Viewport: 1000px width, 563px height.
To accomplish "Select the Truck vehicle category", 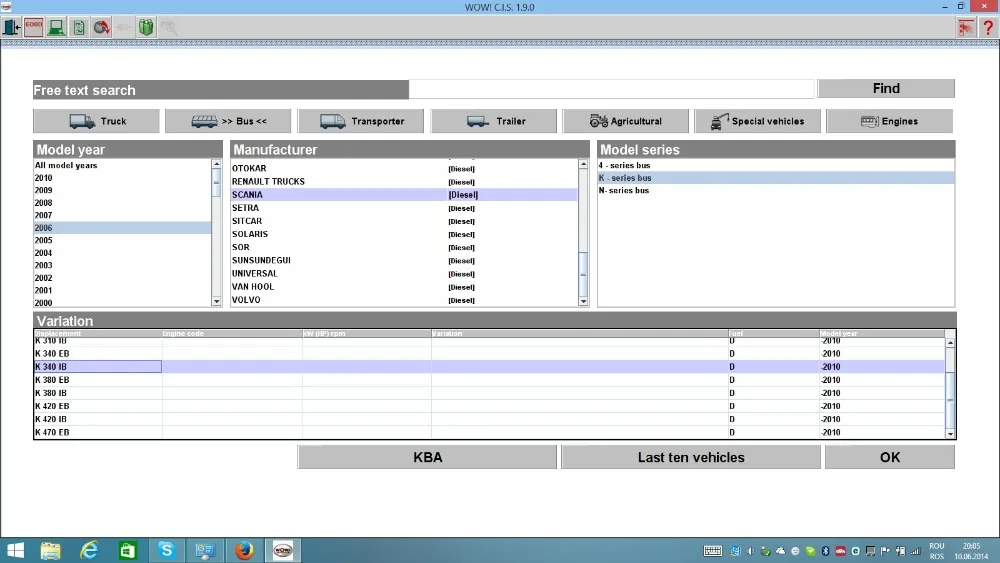I will click(96, 121).
